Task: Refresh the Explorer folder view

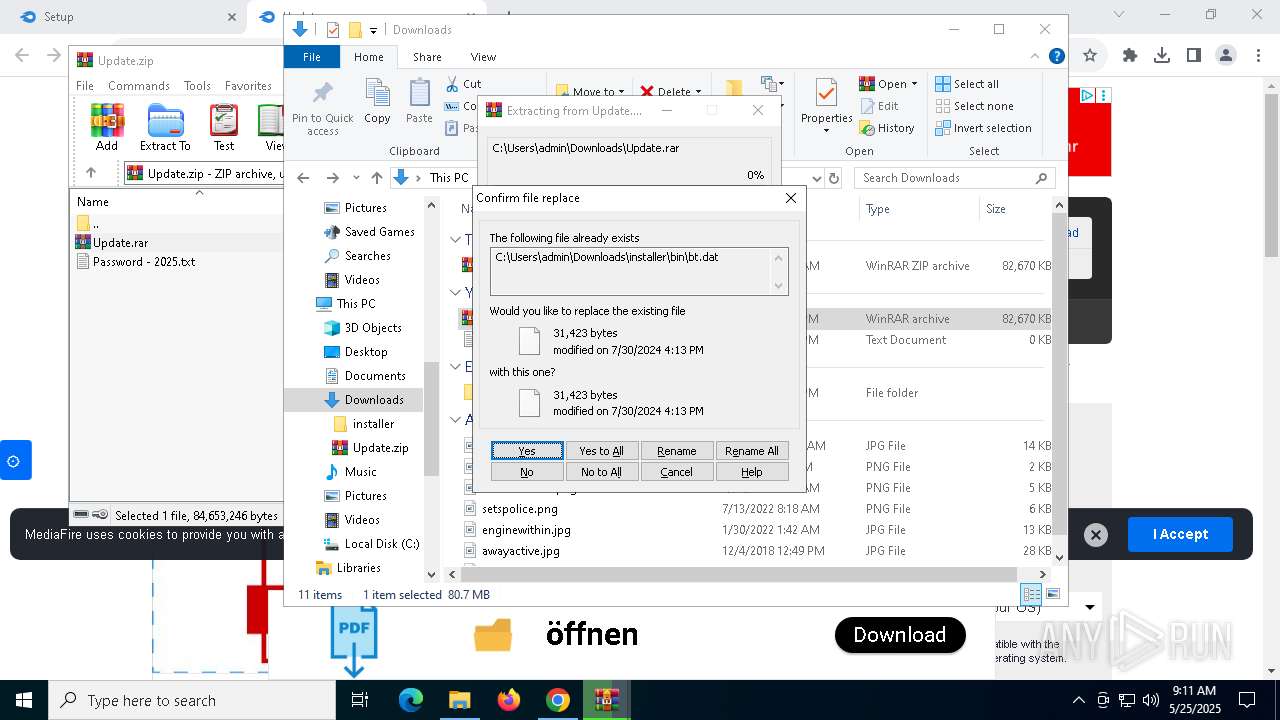Action: click(x=834, y=178)
